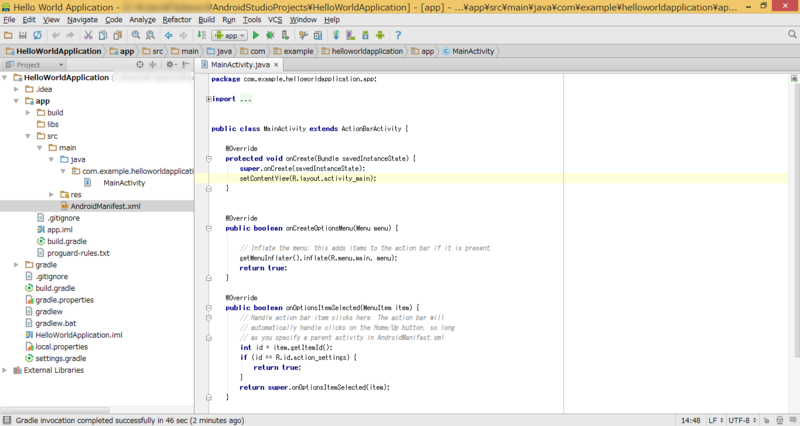Click HelloWorldApplication breadcrumb
800x426 pixels.
coord(54,51)
